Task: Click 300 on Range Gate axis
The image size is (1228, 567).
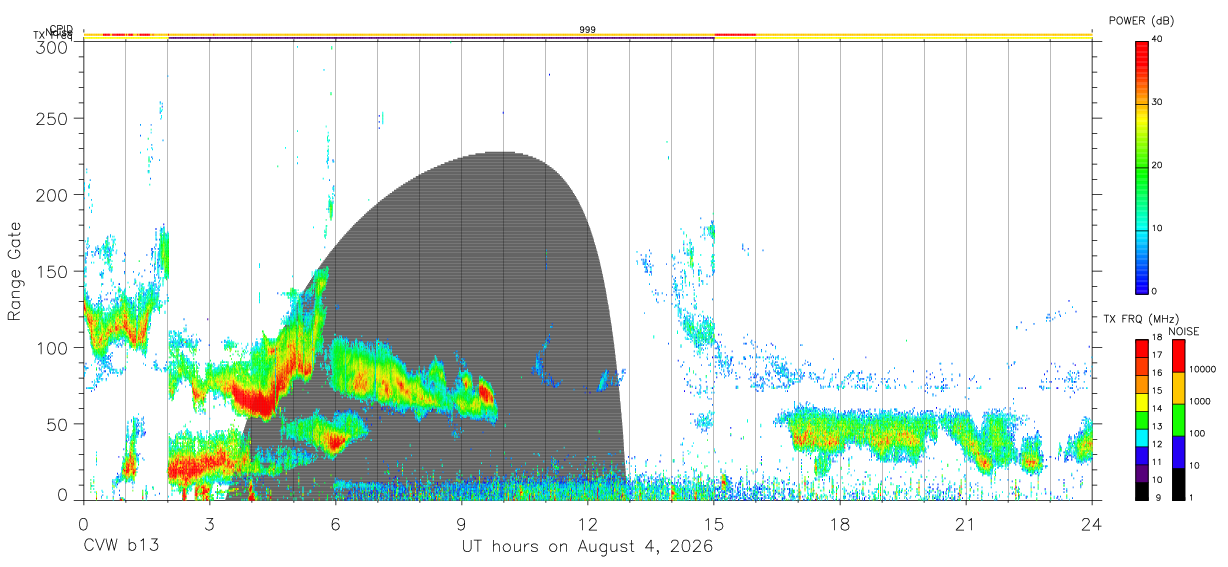Action: pos(54,47)
